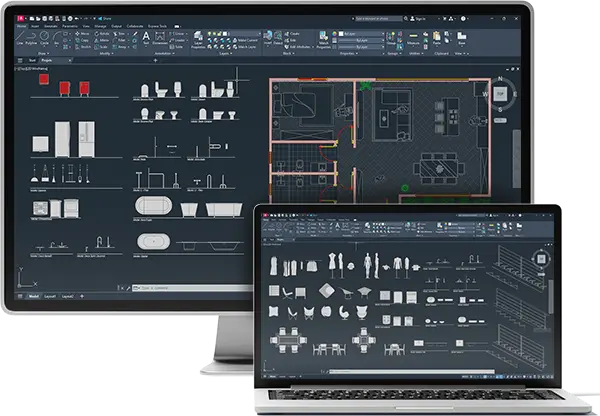
Task: Switch to the Layout1 tab on monitor
Action: point(50,296)
